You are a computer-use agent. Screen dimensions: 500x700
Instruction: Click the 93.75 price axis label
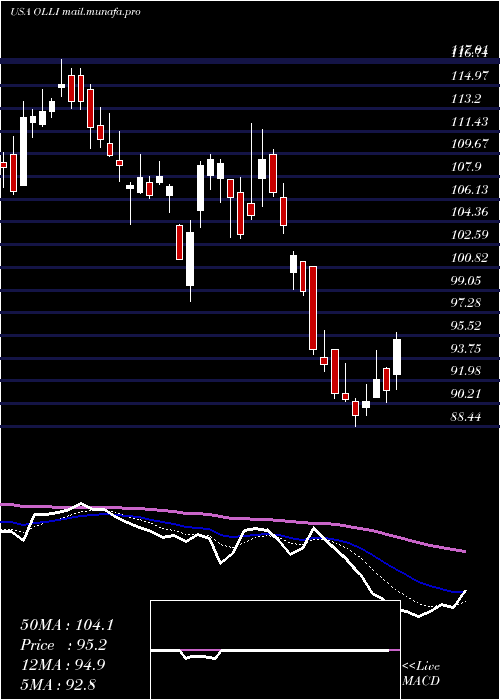[466, 349]
